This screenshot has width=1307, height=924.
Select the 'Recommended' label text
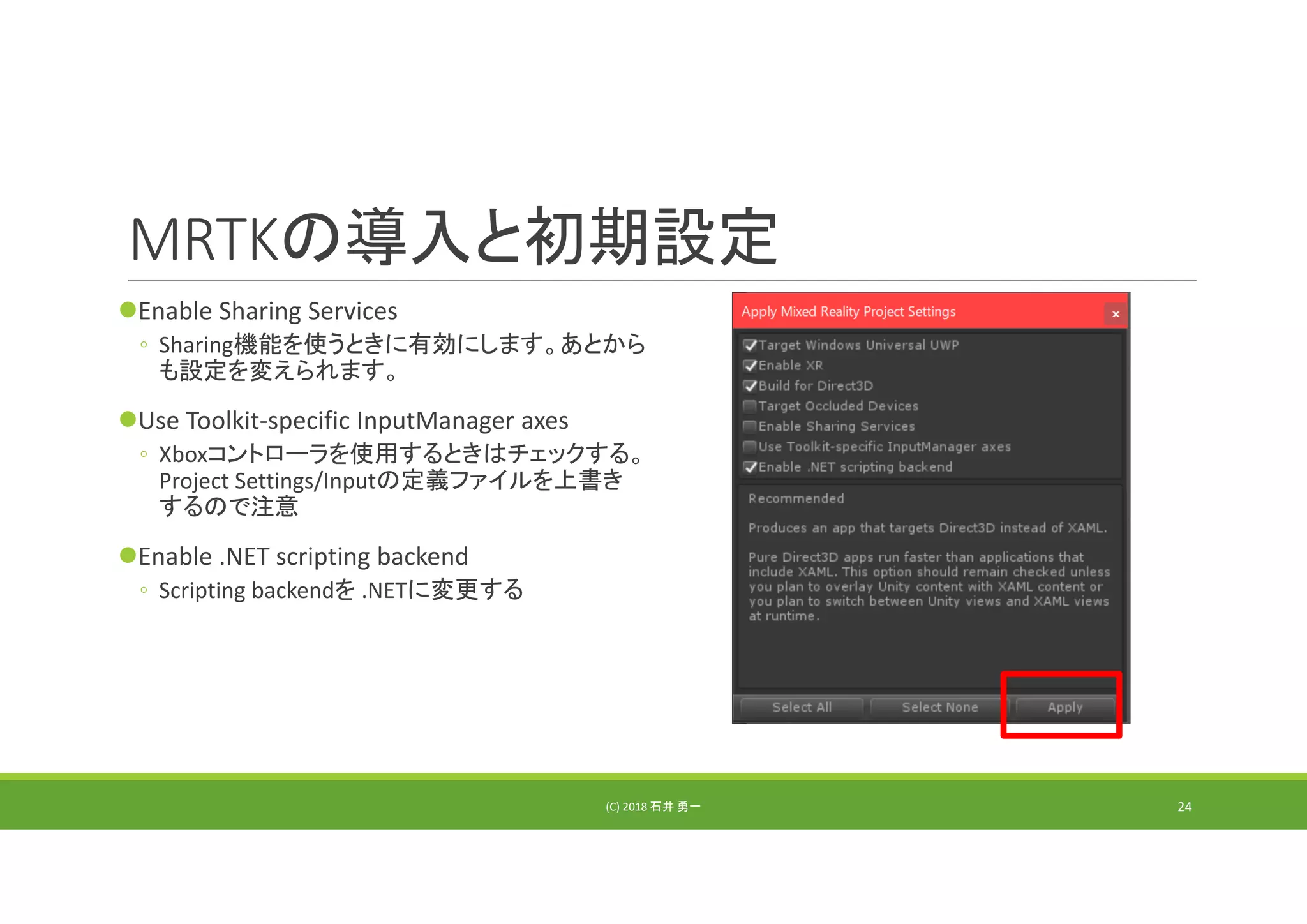pyautogui.click(x=796, y=498)
